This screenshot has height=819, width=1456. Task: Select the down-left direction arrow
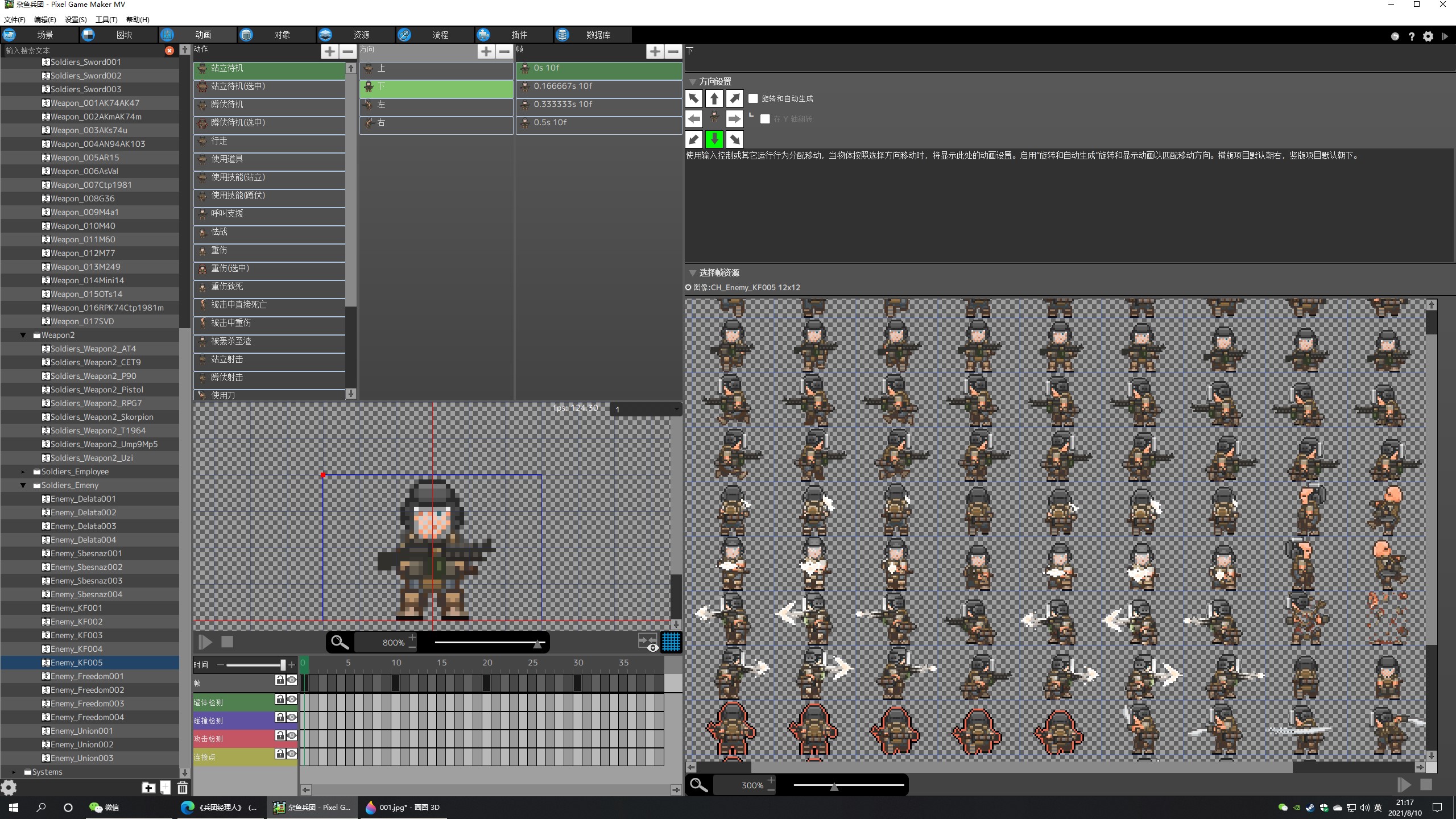click(693, 139)
